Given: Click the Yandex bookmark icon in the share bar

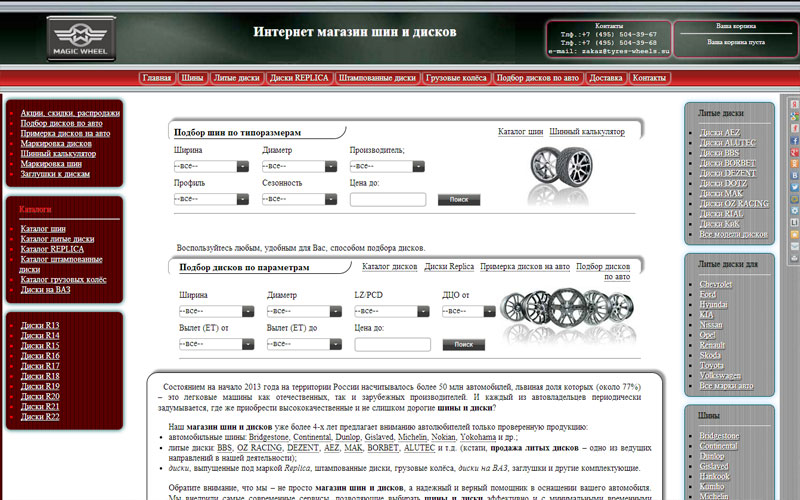Looking at the screenshot, I should point(794,104).
